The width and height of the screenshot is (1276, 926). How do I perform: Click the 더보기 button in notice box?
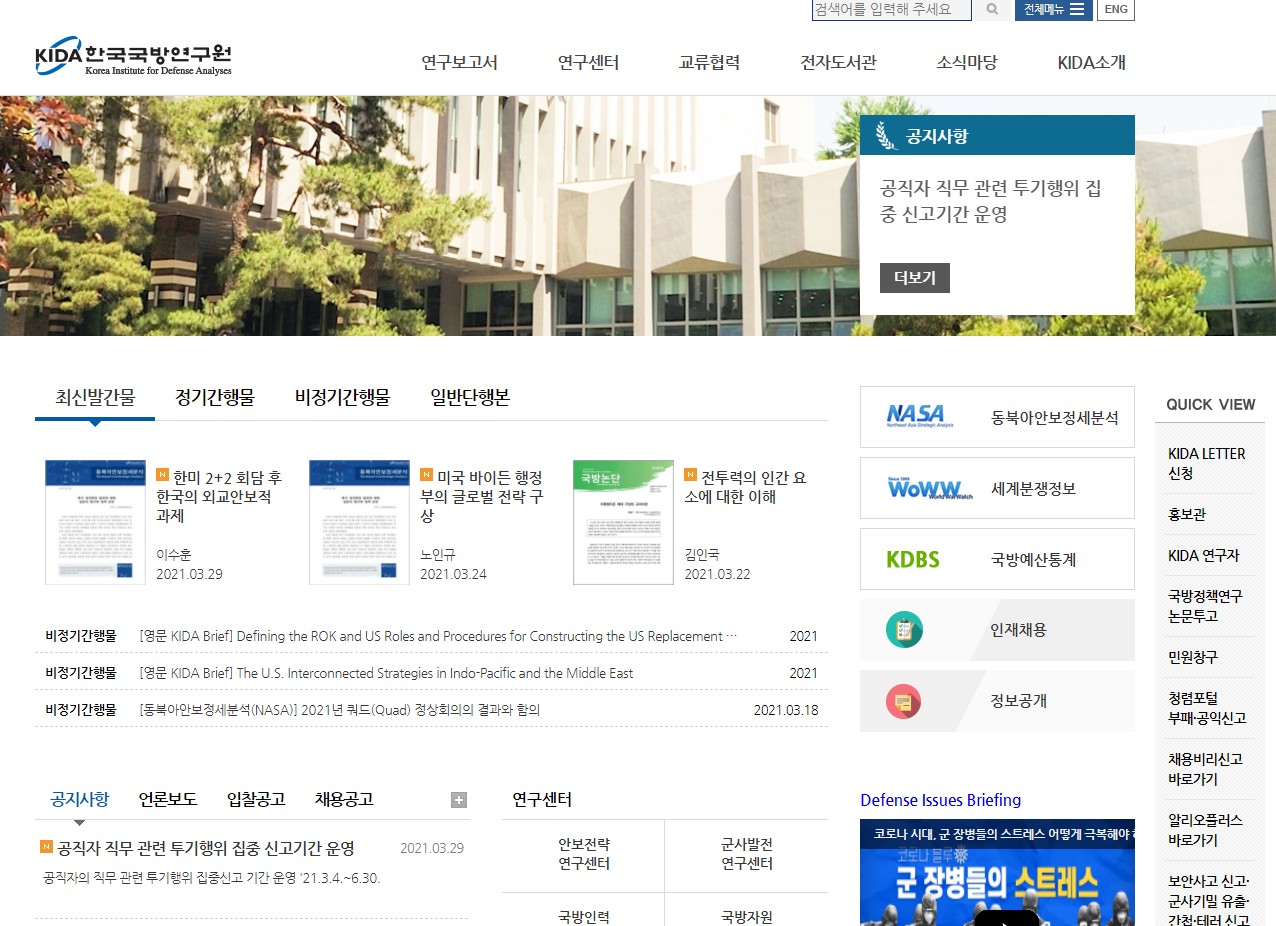pyautogui.click(x=915, y=278)
